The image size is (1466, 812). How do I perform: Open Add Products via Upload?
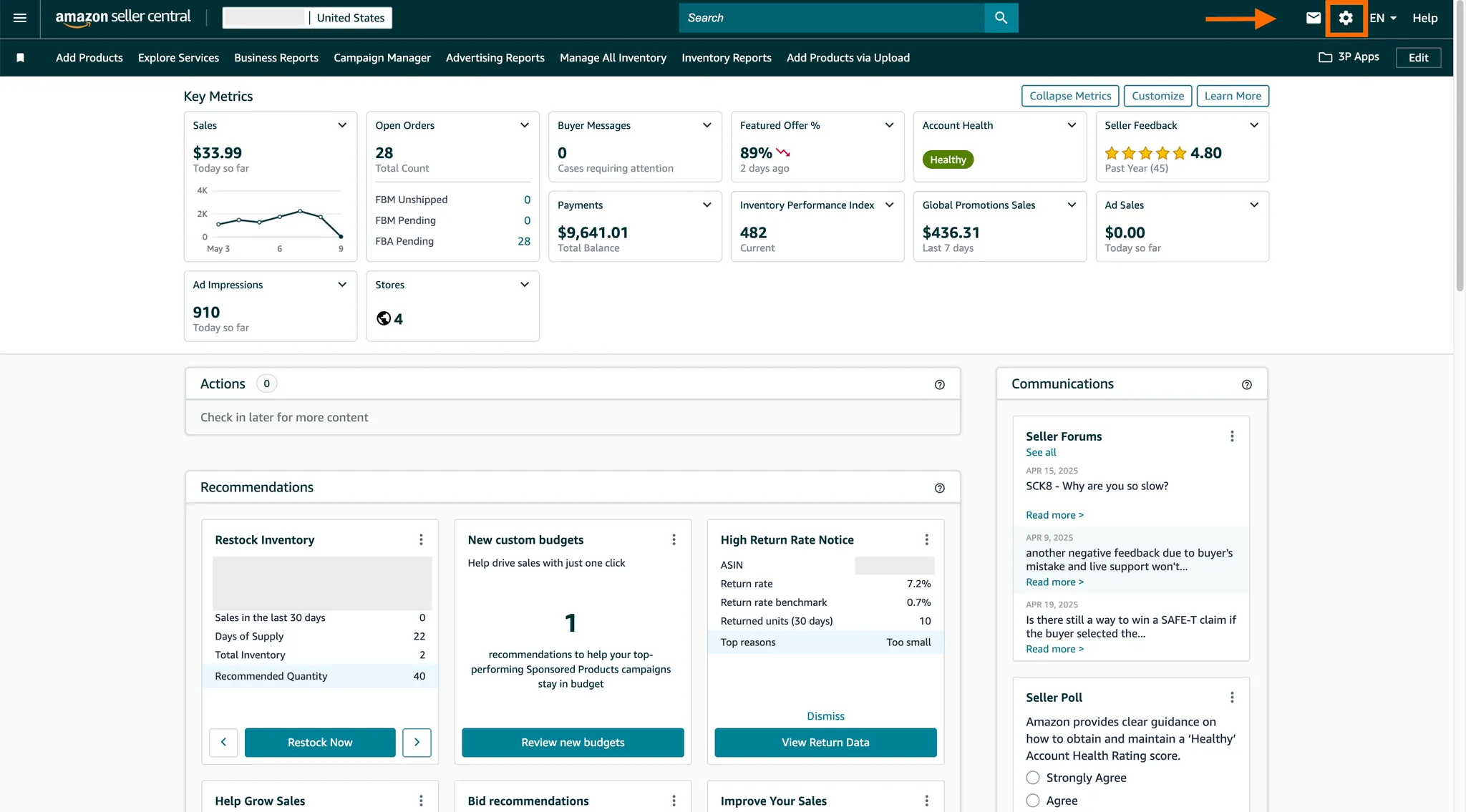coord(848,58)
